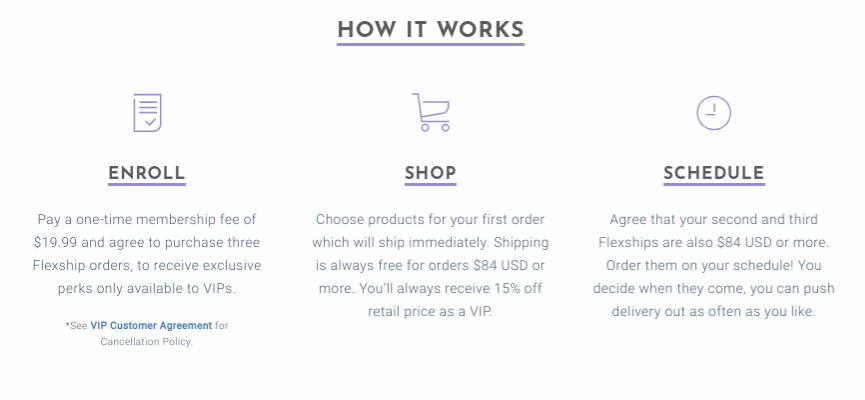865x400 pixels.
Task: Click the shopping cart icon
Action: [x=431, y=113]
